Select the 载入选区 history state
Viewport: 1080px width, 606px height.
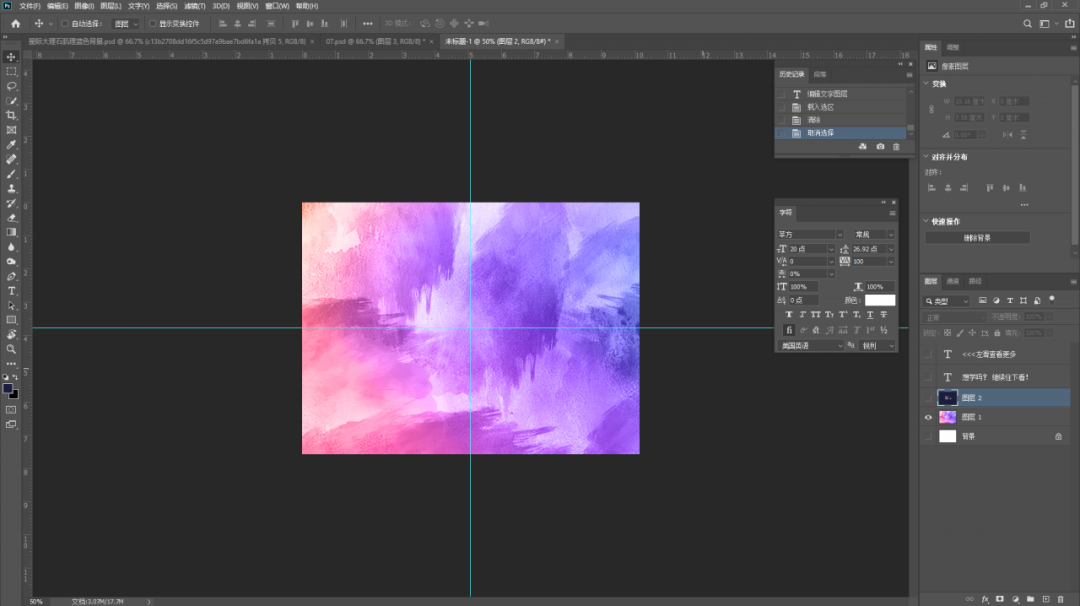pyautogui.click(x=820, y=107)
